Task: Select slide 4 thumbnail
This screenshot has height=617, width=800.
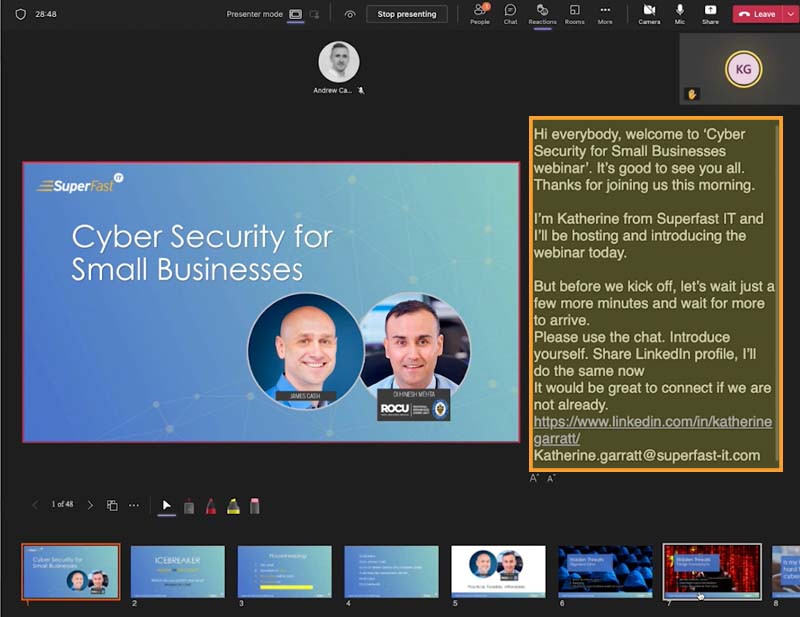Action: [x=391, y=571]
